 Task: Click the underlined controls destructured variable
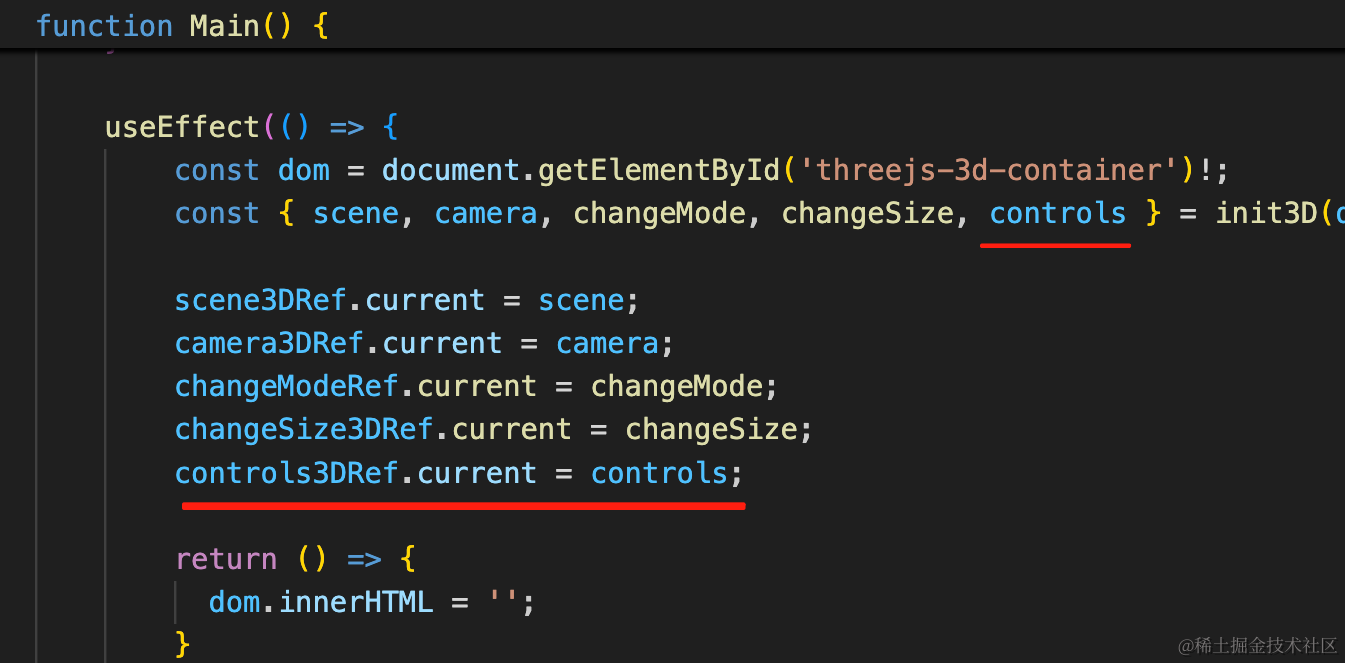point(1058,213)
